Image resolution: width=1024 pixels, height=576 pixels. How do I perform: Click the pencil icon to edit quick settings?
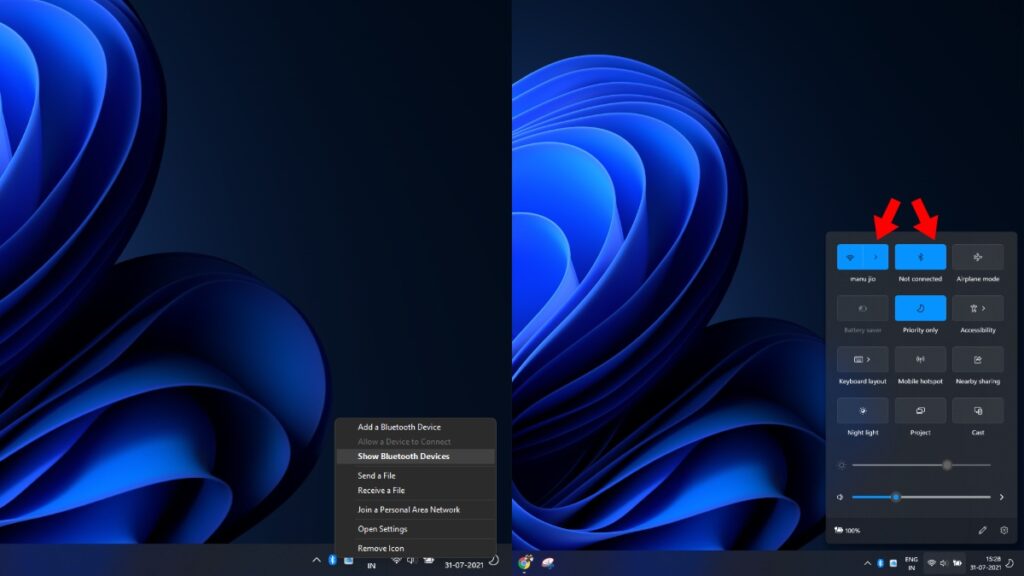coord(981,531)
